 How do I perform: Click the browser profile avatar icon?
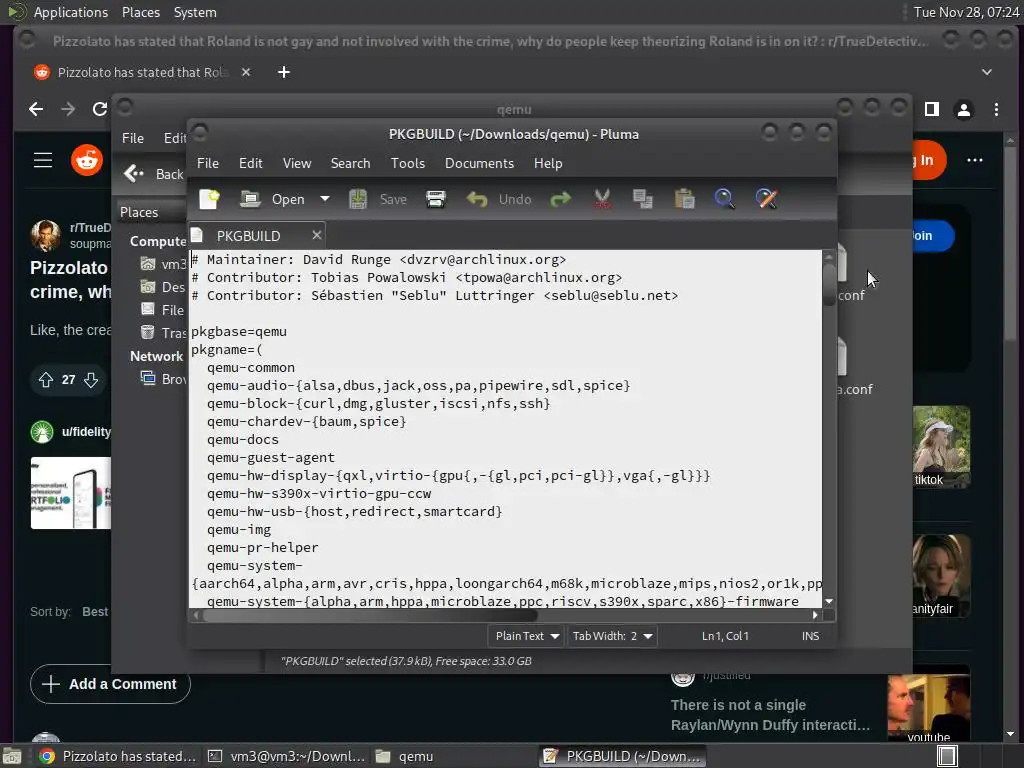963,109
